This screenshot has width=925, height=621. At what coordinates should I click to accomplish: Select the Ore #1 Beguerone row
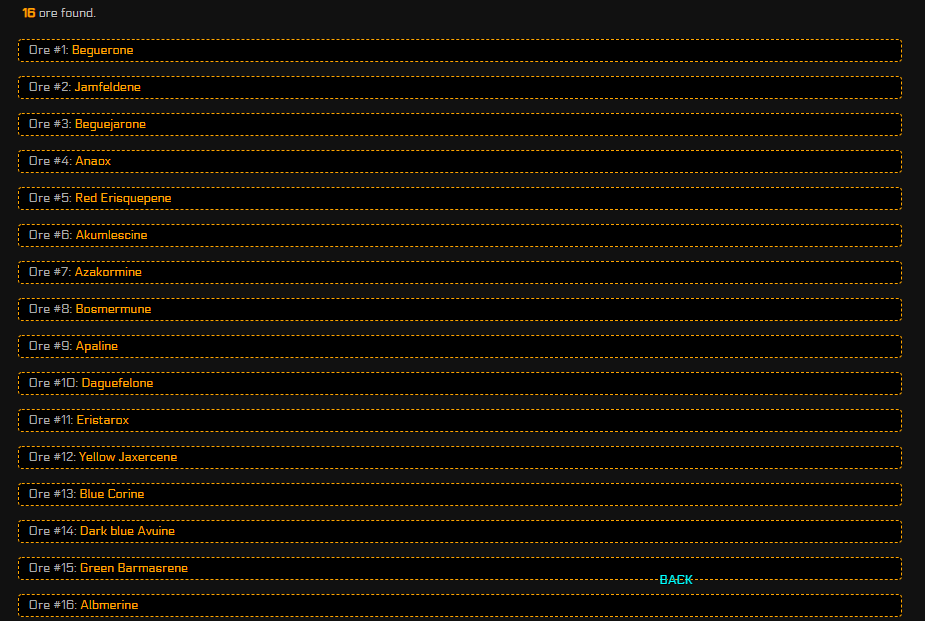(x=460, y=51)
